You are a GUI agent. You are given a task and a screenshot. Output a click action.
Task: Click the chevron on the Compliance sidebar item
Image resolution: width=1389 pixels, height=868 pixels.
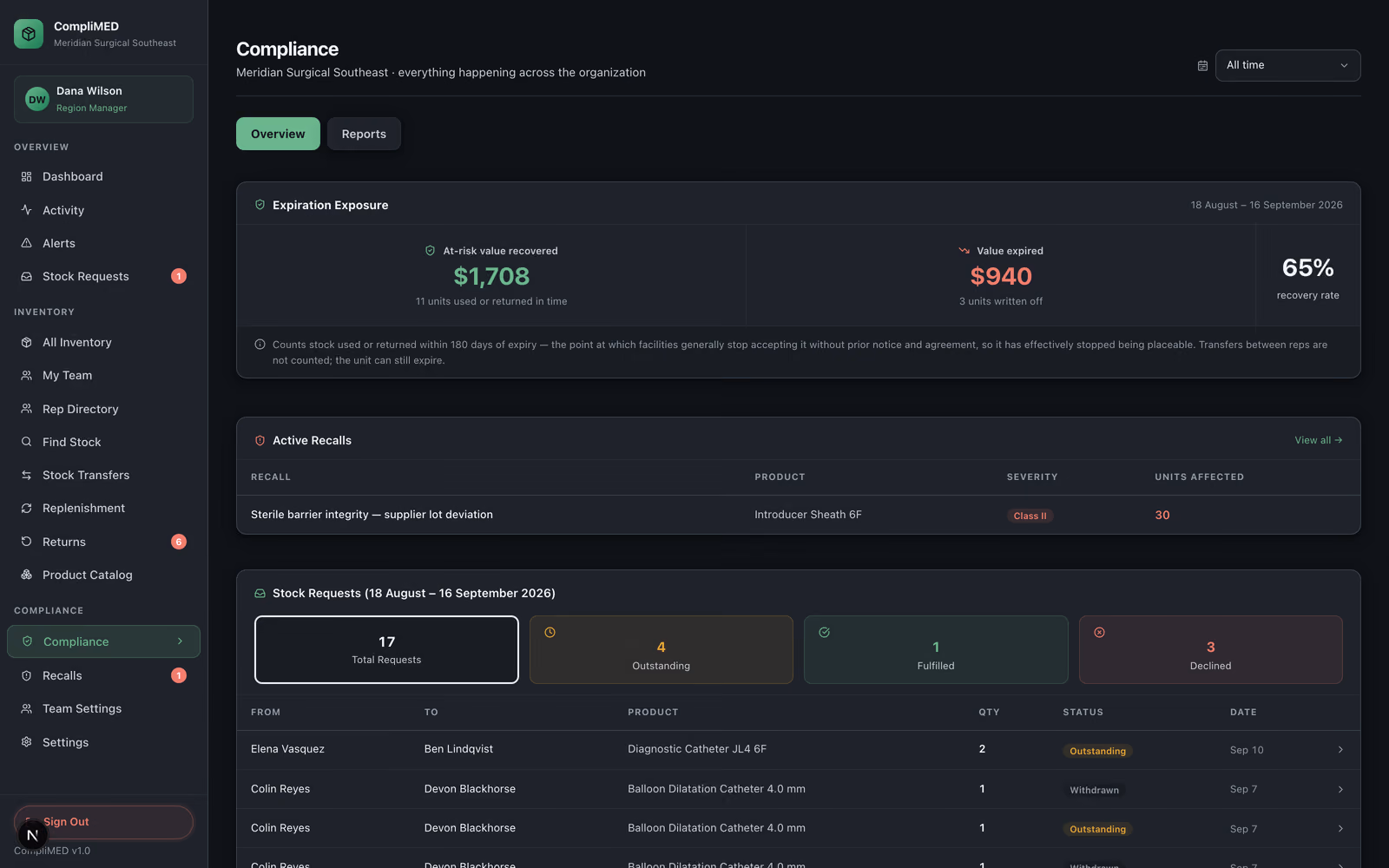[x=180, y=641]
